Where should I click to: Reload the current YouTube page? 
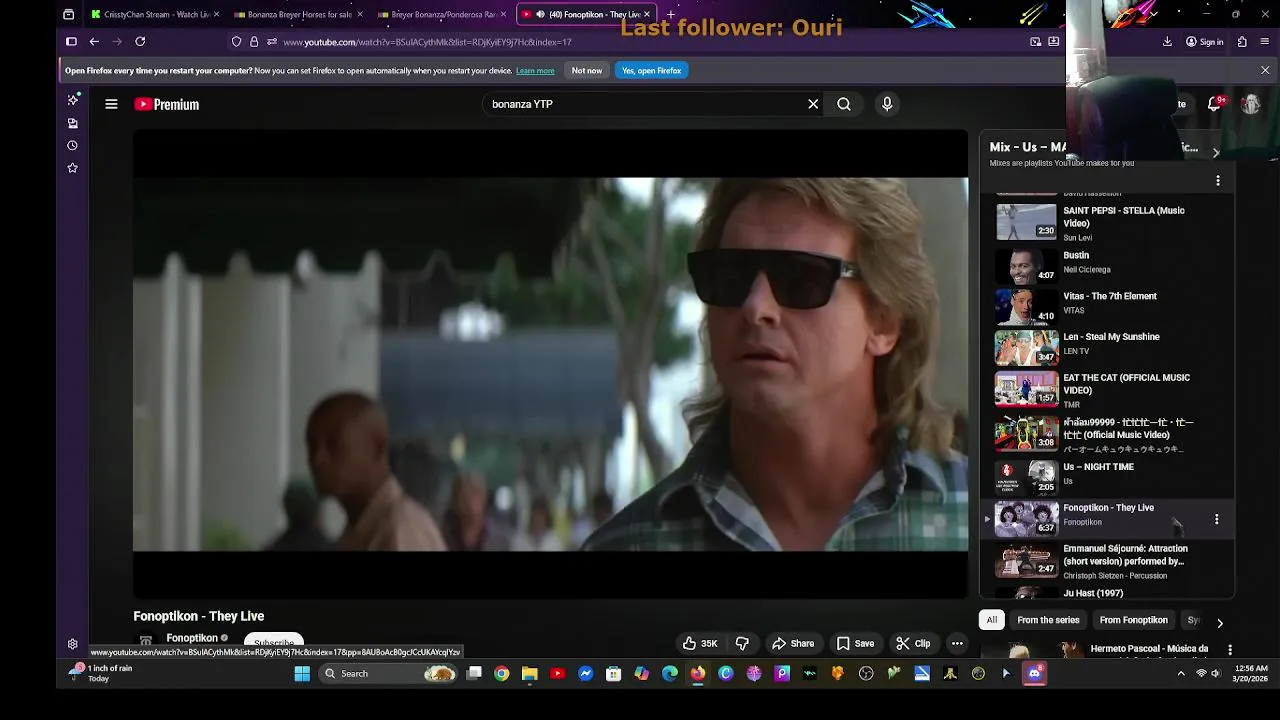click(x=140, y=42)
